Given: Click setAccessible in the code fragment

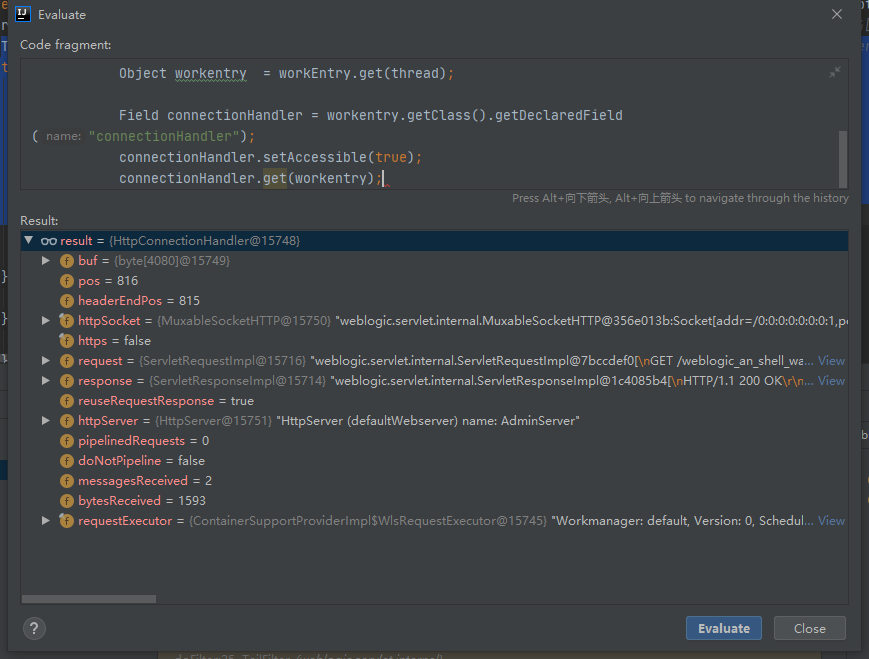Looking at the screenshot, I should tap(315, 157).
